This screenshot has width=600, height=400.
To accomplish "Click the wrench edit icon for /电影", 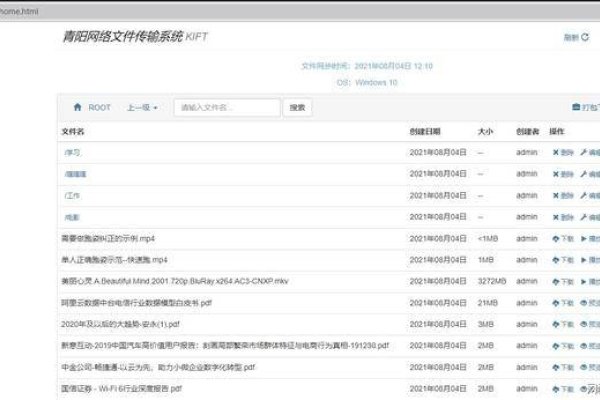I will coord(584,217).
